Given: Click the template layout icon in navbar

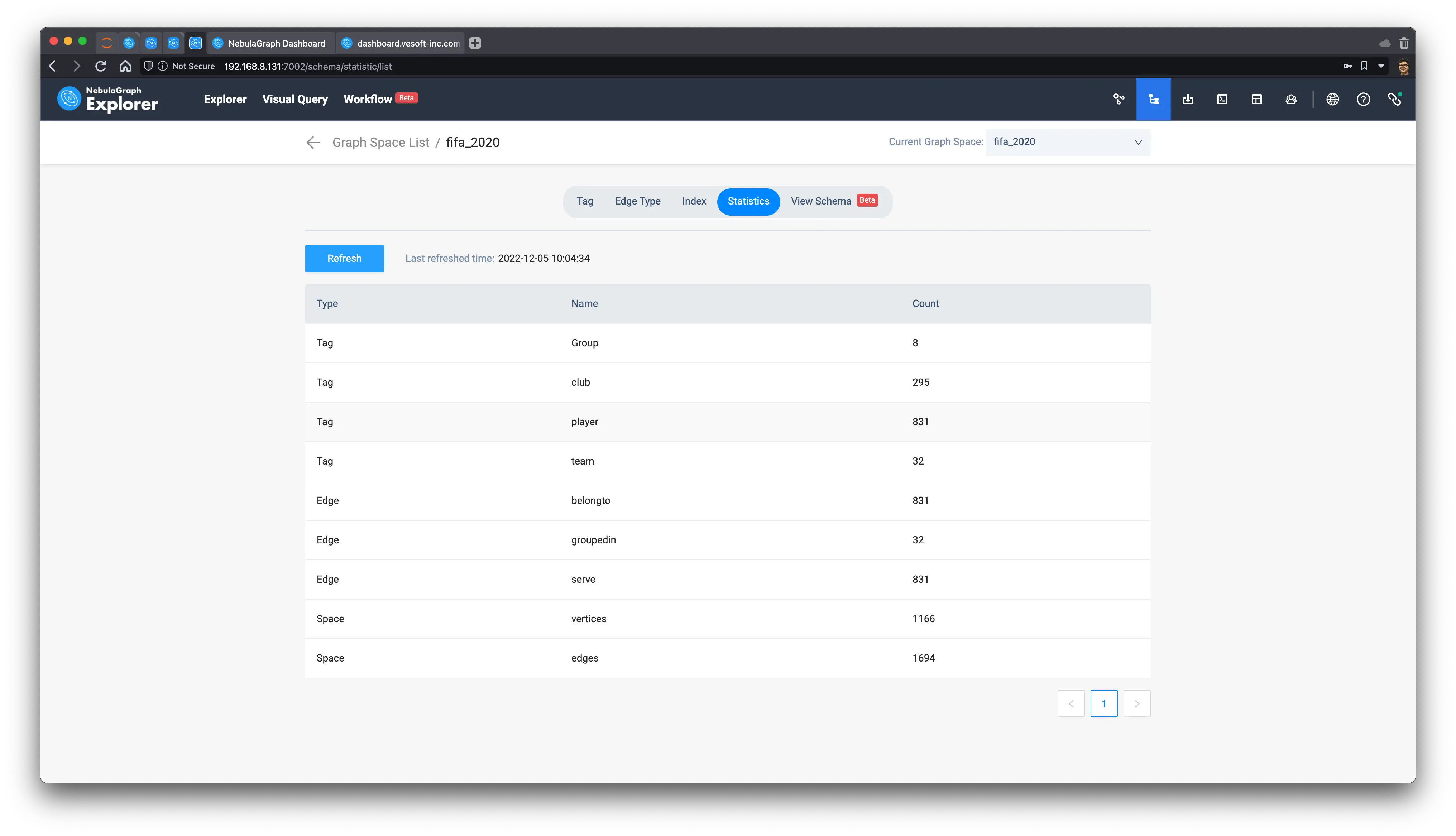Looking at the screenshot, I should tap(1256, 99).
